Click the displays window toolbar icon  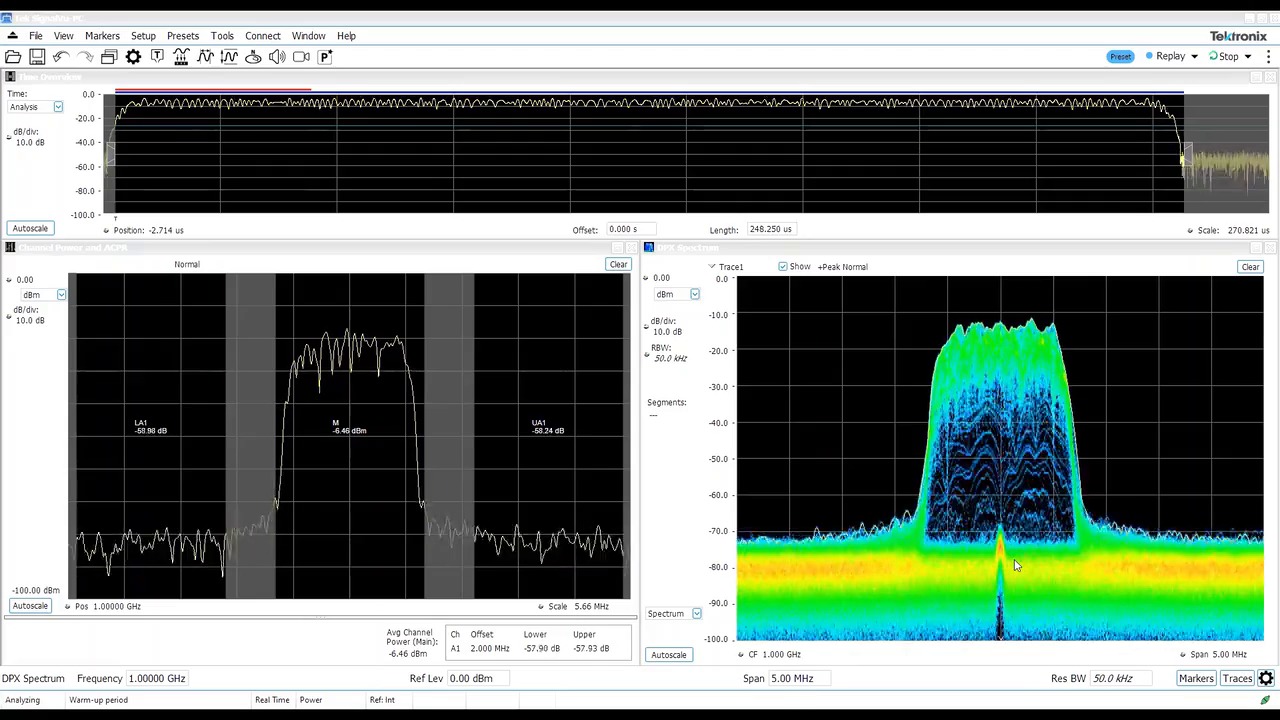pos(109,56)
